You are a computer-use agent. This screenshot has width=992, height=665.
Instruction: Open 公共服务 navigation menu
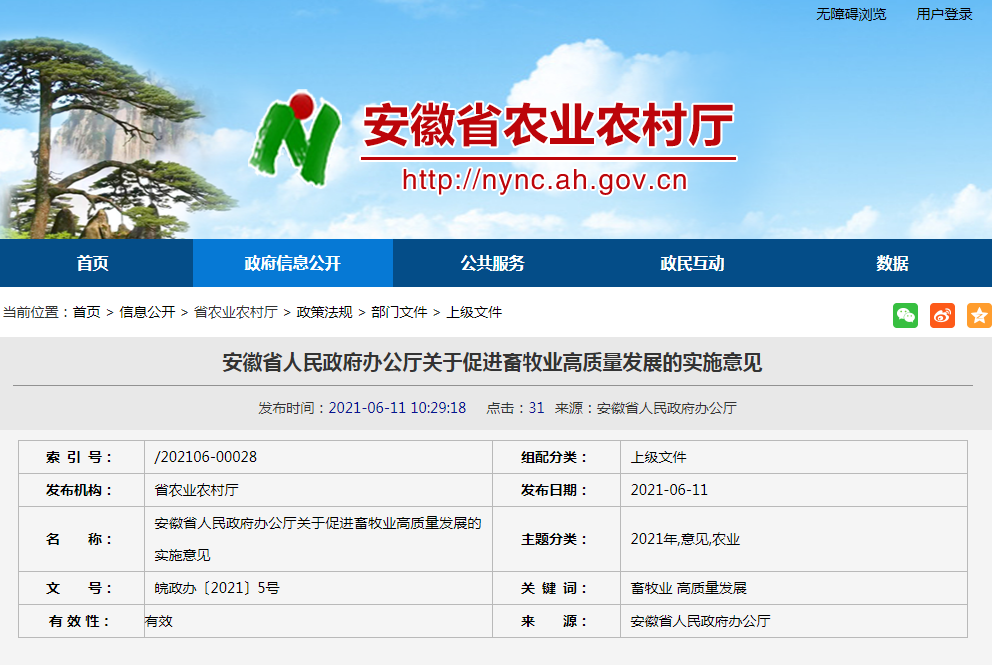[x=492, y=263]
